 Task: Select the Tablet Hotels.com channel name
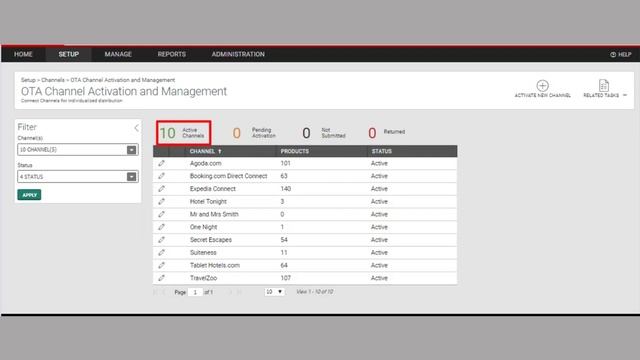[215, 265]
